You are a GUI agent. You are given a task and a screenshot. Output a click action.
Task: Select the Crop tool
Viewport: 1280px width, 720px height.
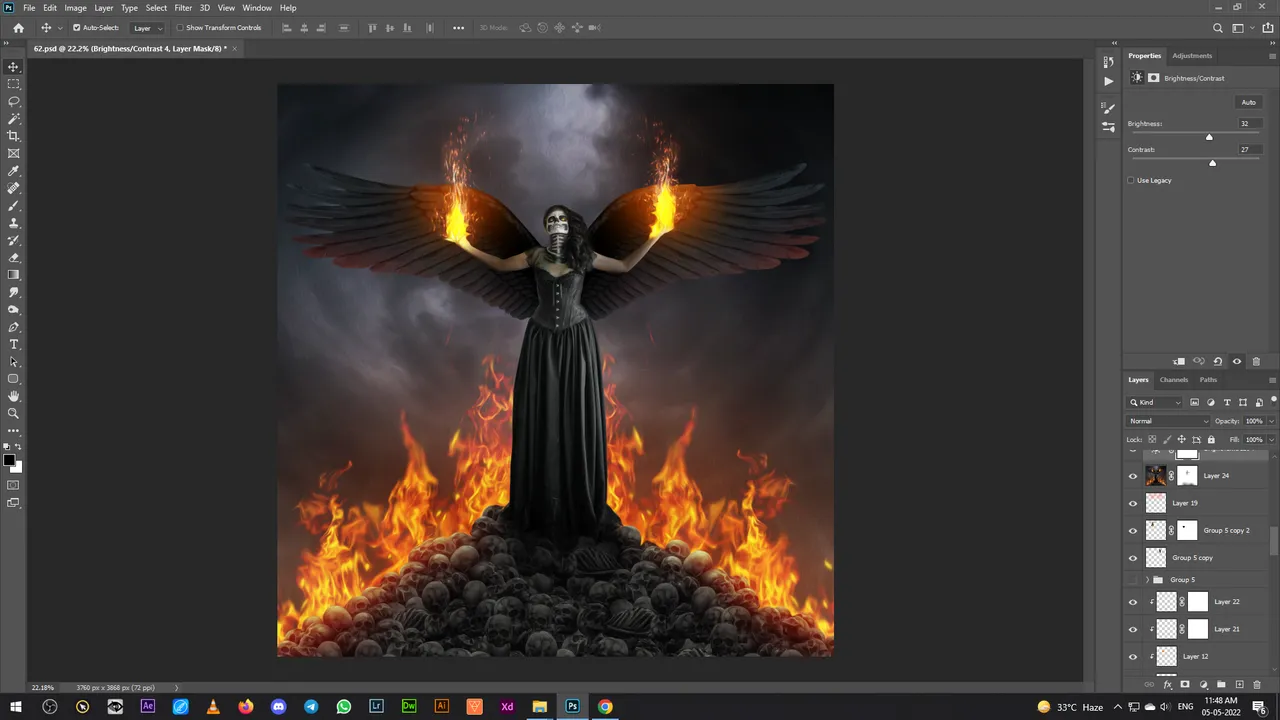point(14,136)
